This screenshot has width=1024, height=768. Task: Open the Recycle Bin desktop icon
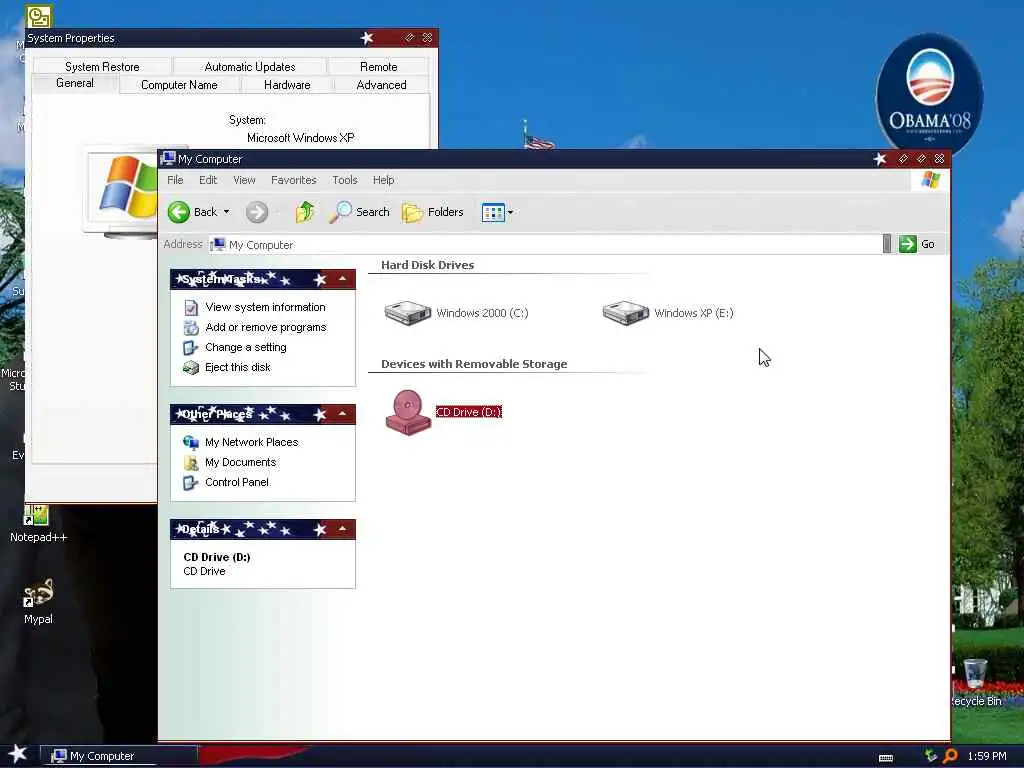976,682
